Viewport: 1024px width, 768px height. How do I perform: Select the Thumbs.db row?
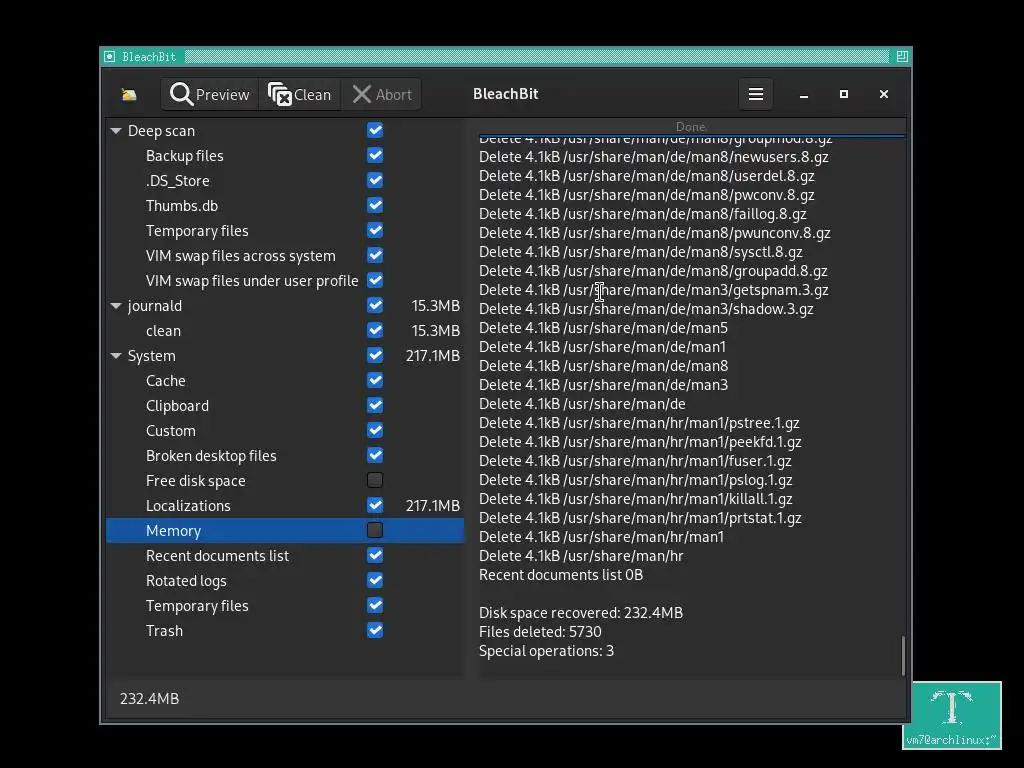pos(285,206)
